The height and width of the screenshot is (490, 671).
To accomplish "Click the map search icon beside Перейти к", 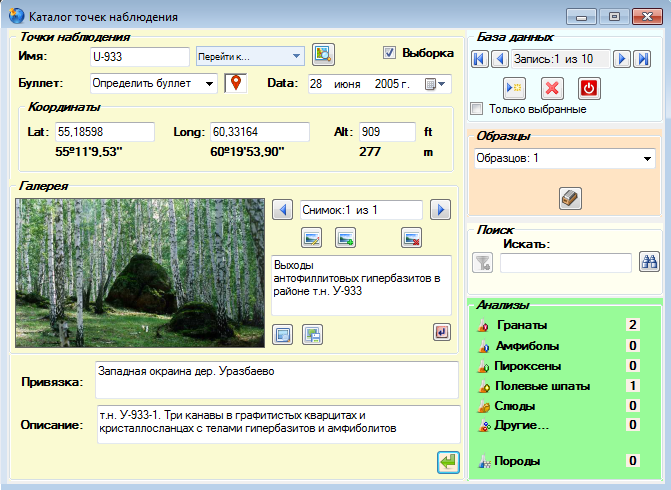I will click(x=323, y=54).
